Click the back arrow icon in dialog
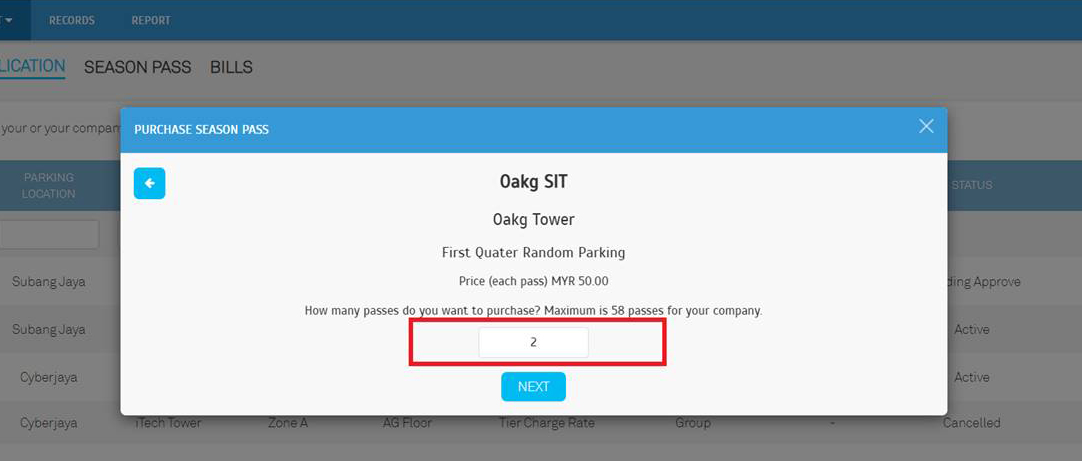This screenshot has height=461, width=1082. pyautogui.click(x=150, y=184)
